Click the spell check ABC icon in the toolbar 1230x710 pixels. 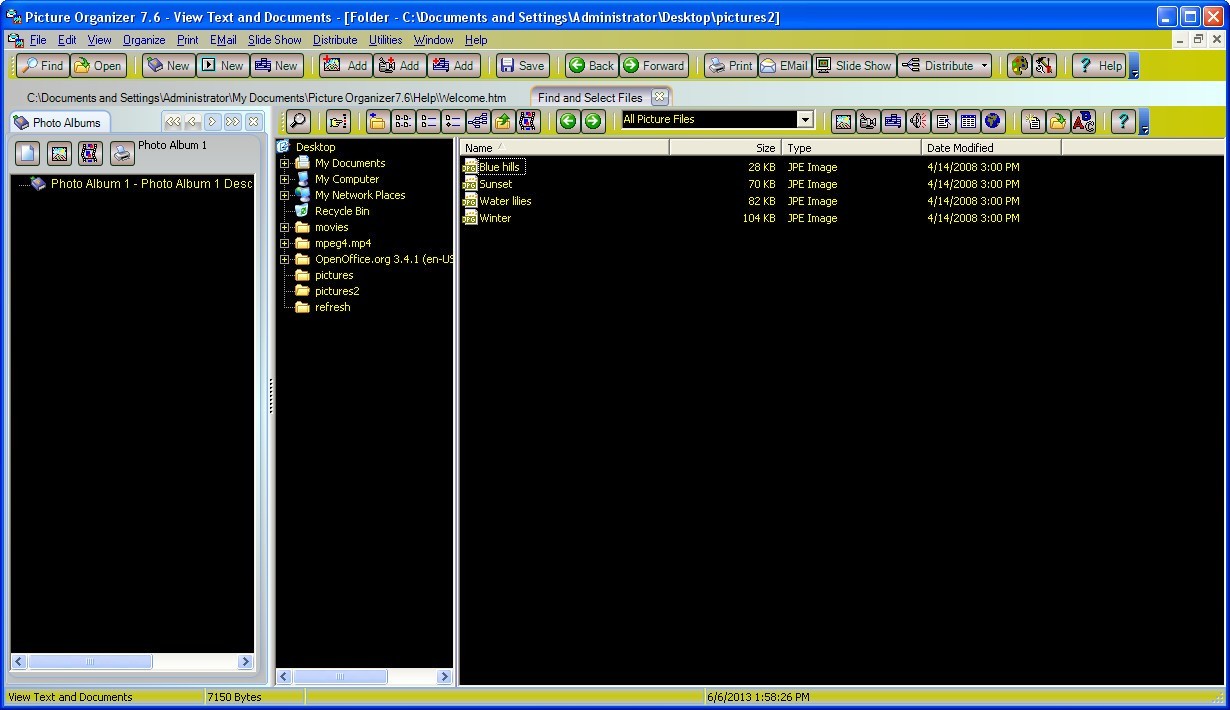(x=1083, y=121)
